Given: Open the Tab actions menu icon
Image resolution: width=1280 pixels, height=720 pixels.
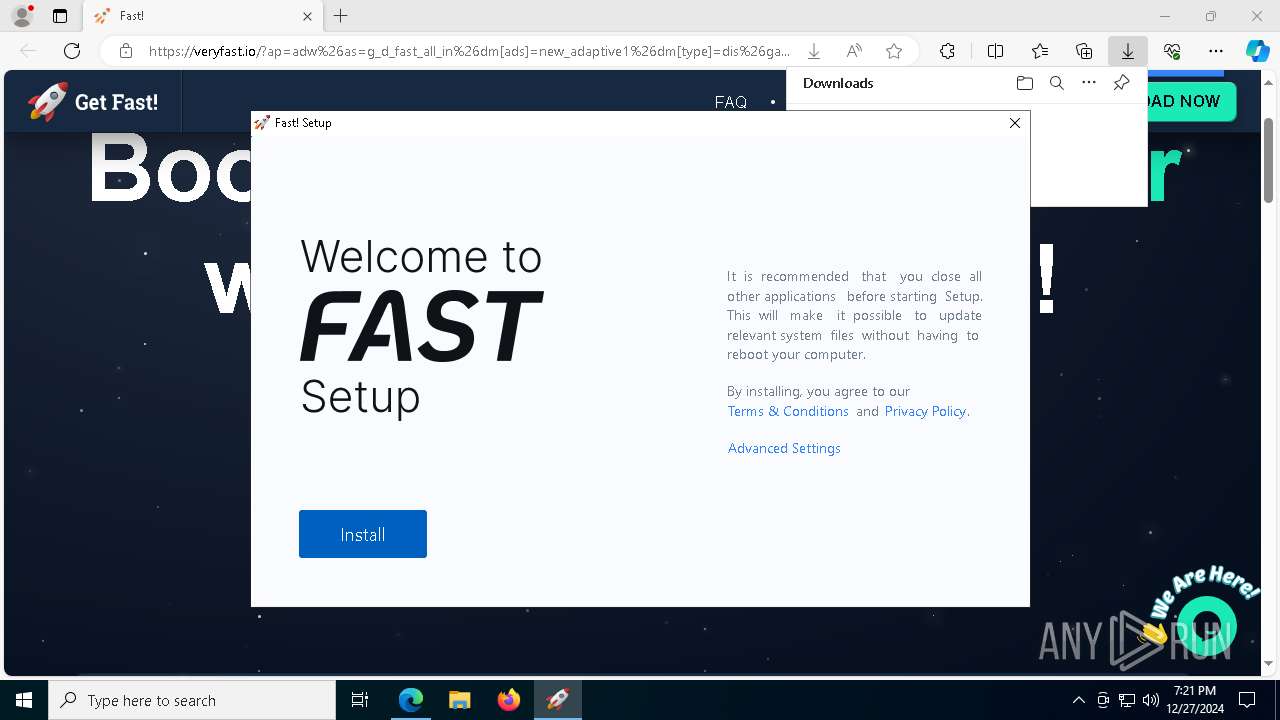Looking at the screenshot, I should (60, 16).
